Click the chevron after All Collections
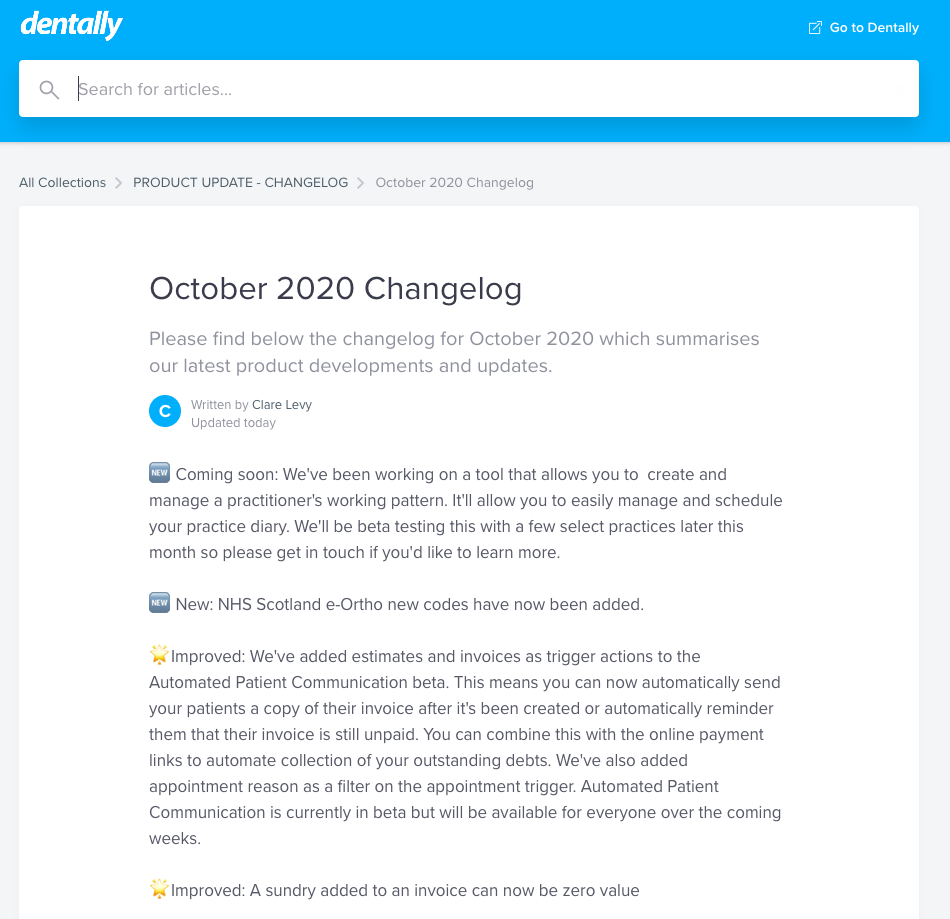 tap(119, 183)
